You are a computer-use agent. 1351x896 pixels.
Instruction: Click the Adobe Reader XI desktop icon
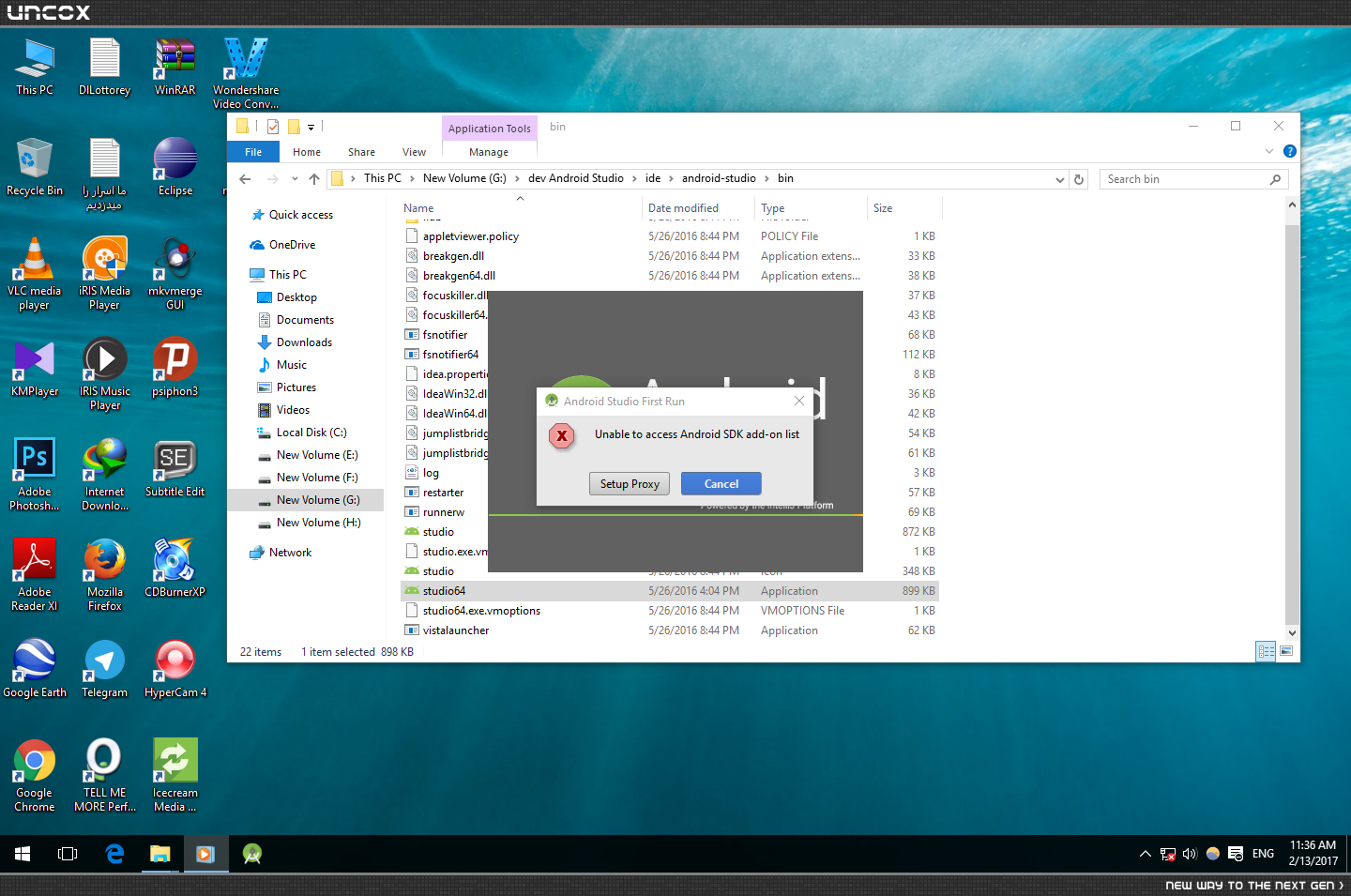(35, 575)
